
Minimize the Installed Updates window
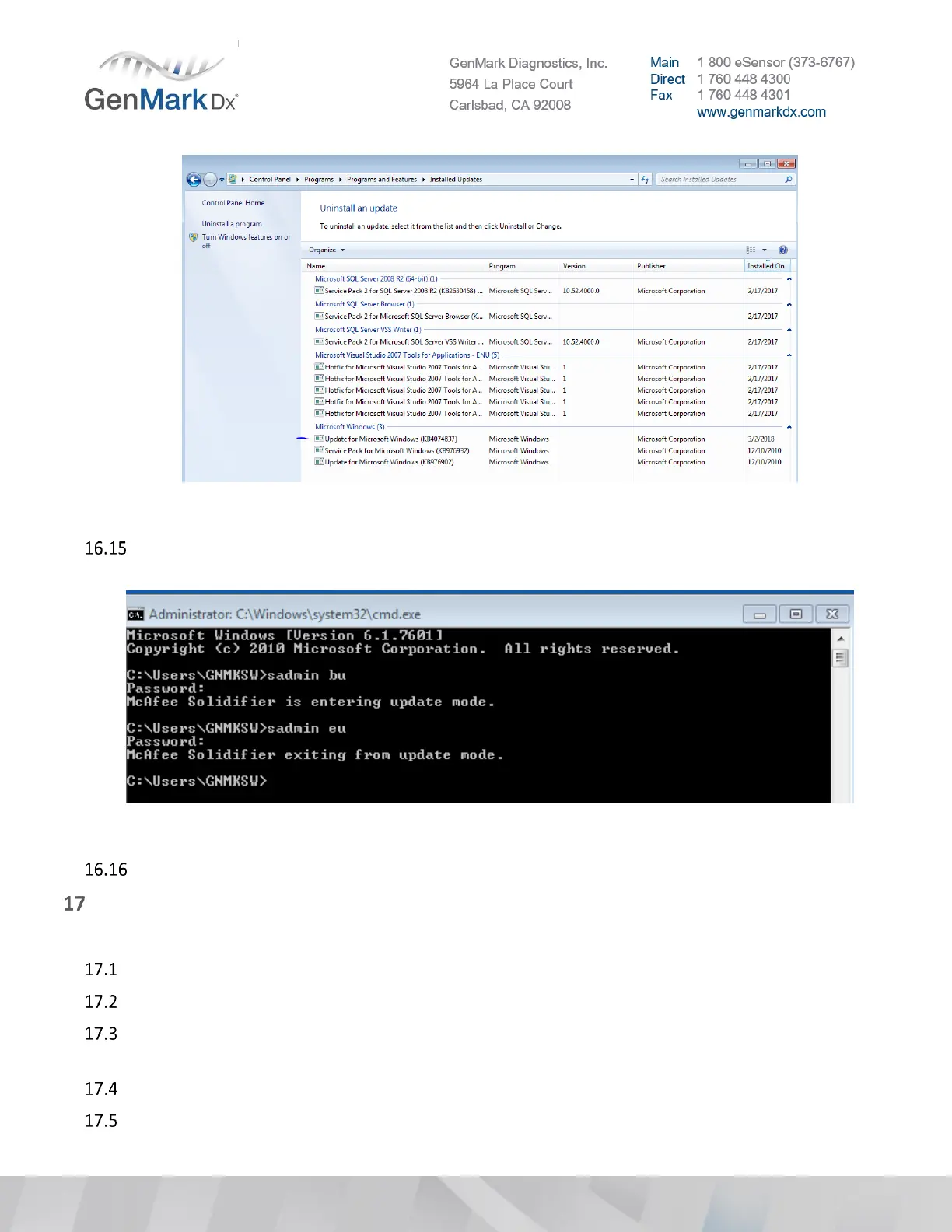[748, 164]
